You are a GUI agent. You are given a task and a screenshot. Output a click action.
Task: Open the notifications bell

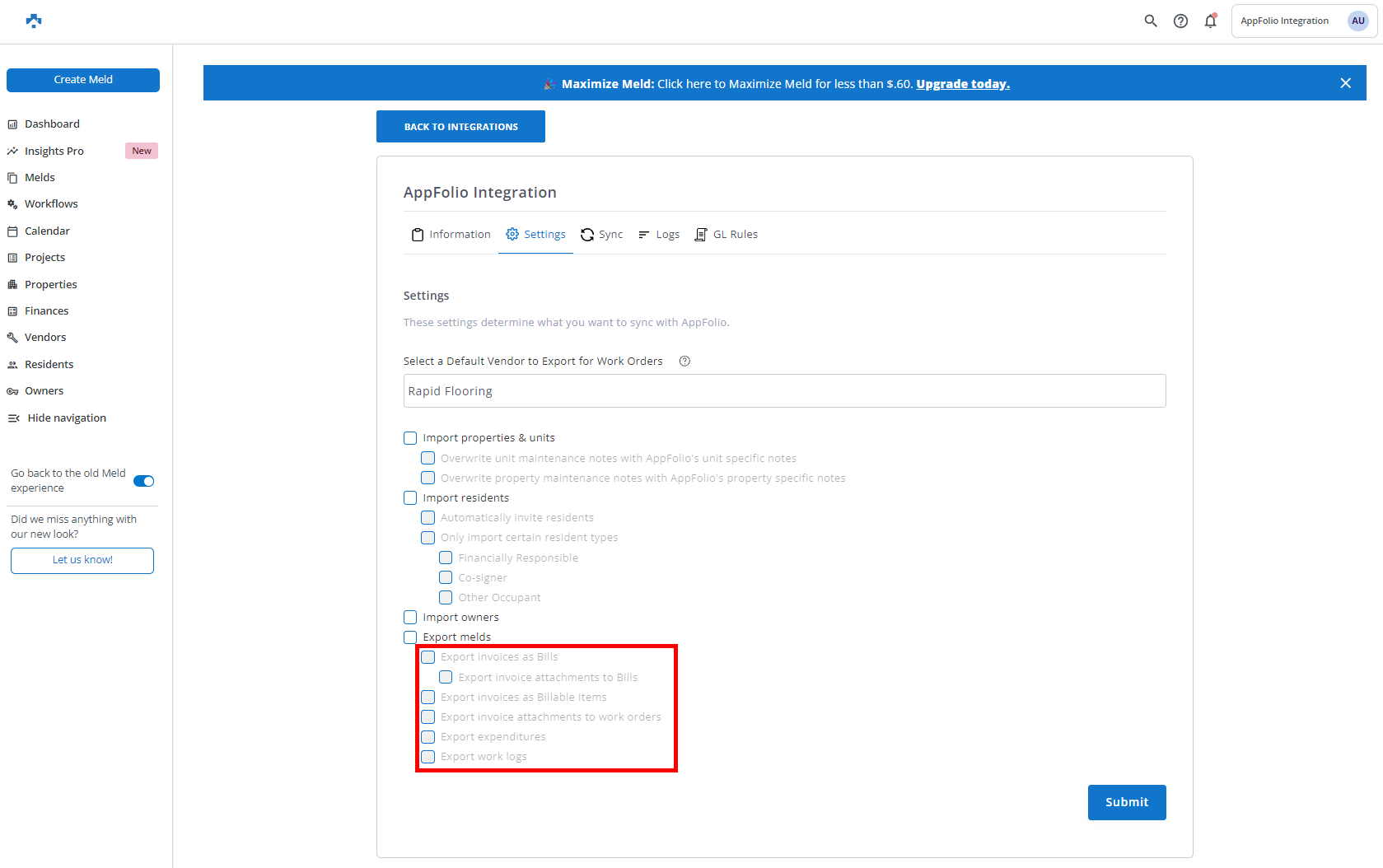coord(1210,21)
